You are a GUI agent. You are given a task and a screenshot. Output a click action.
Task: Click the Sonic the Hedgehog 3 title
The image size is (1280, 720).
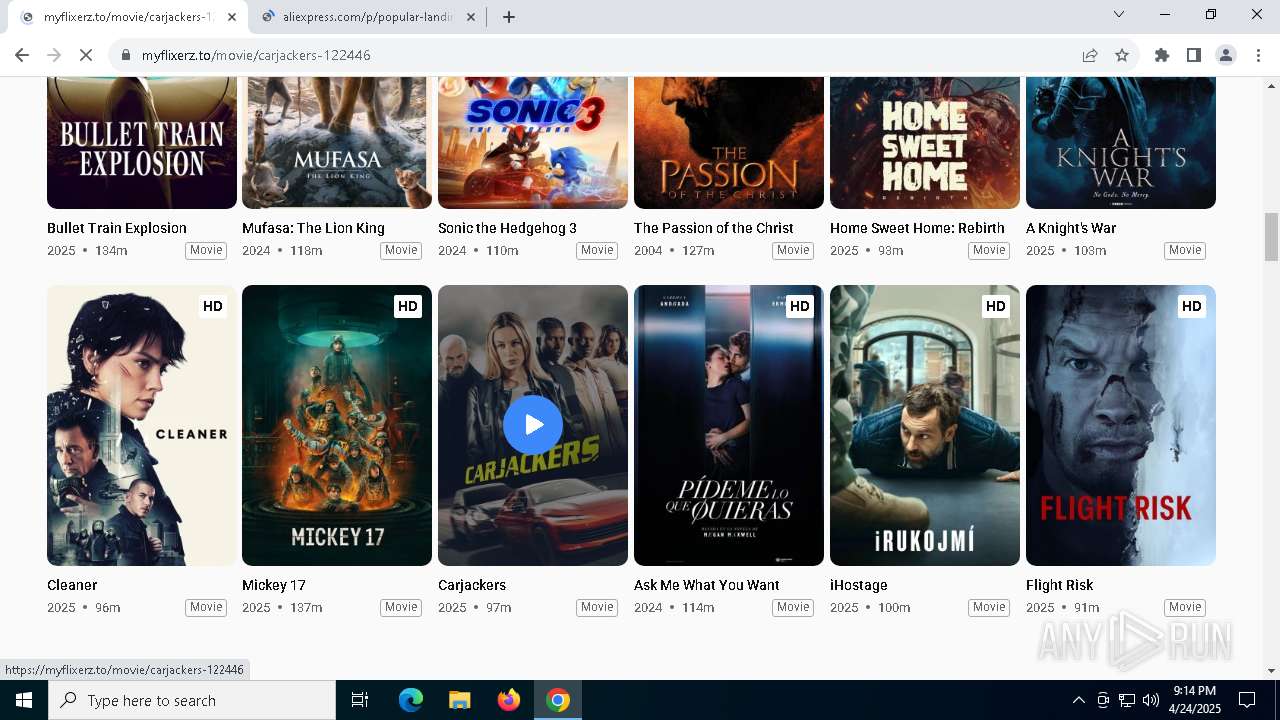pyautogui.click(x=507, y=228)
